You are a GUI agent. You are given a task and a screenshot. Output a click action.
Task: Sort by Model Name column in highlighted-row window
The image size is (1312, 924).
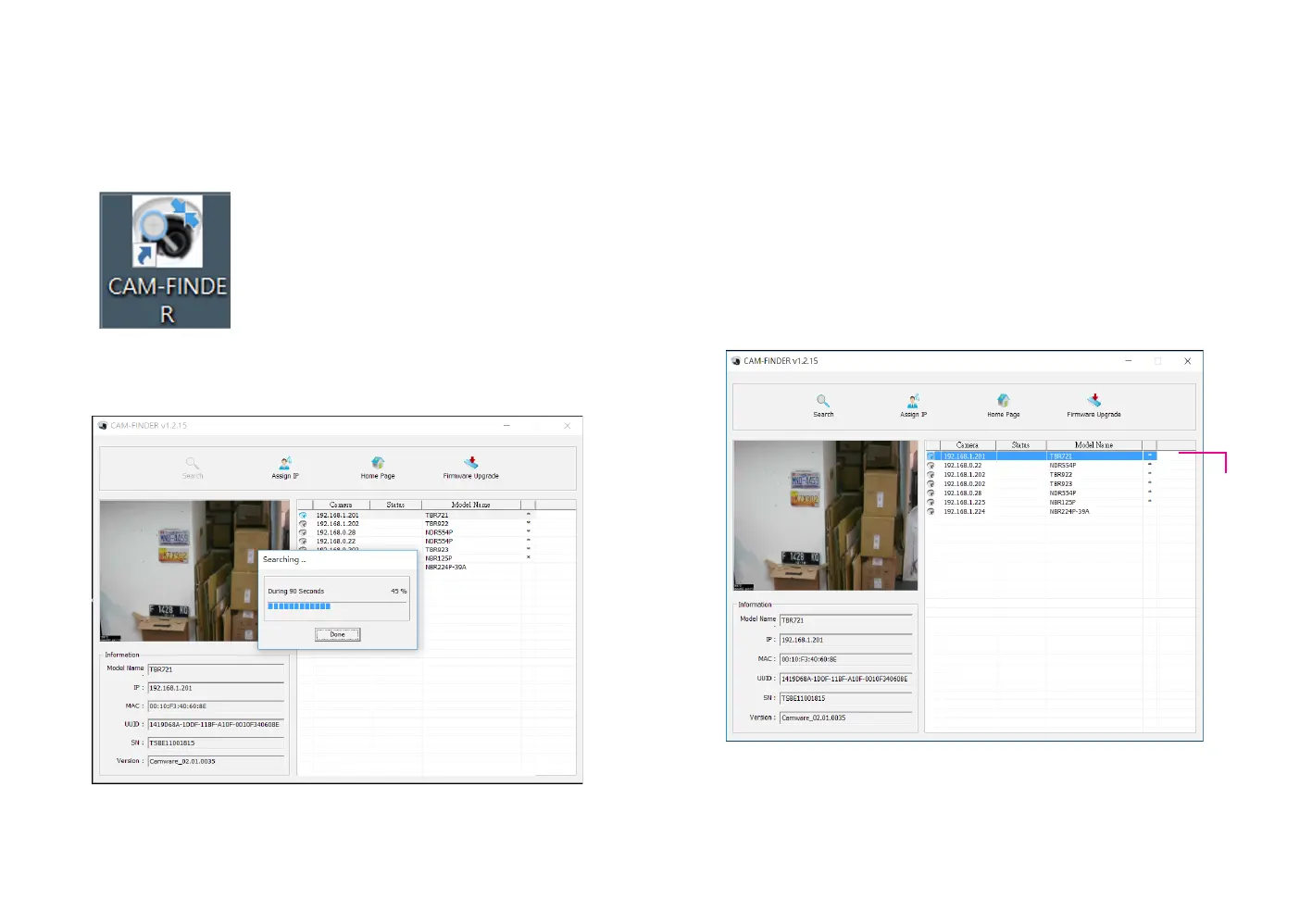tap(1094, 445)
